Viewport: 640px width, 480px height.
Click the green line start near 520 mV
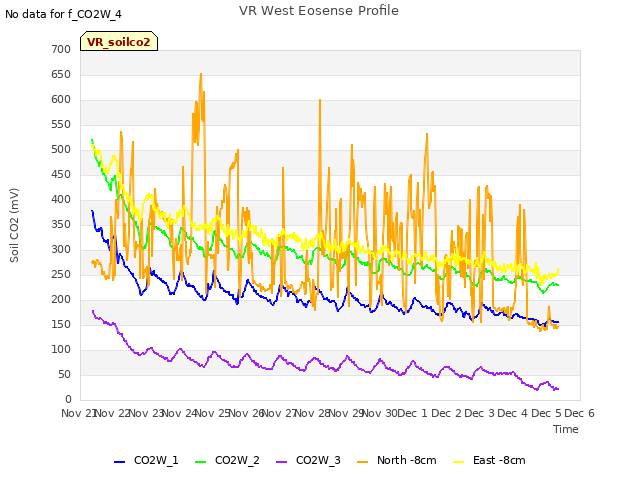pos(92,140)
